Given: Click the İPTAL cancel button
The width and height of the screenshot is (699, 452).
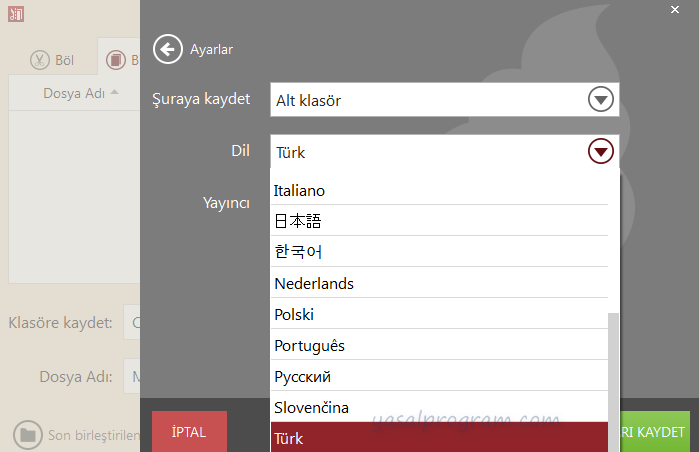Looking at the screenshot, I should point(189,432).
